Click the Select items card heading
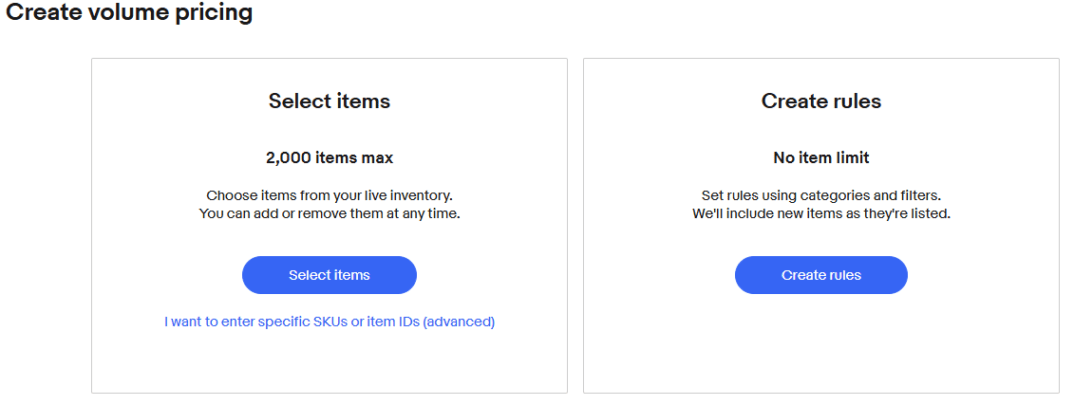The width and height of the screenshot is (1074, 405). pos(329,101)
